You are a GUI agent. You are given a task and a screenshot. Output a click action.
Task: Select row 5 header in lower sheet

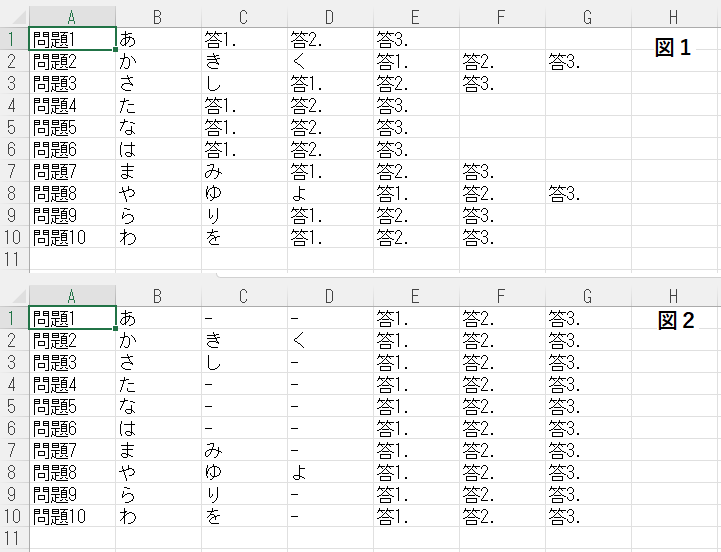14,406
